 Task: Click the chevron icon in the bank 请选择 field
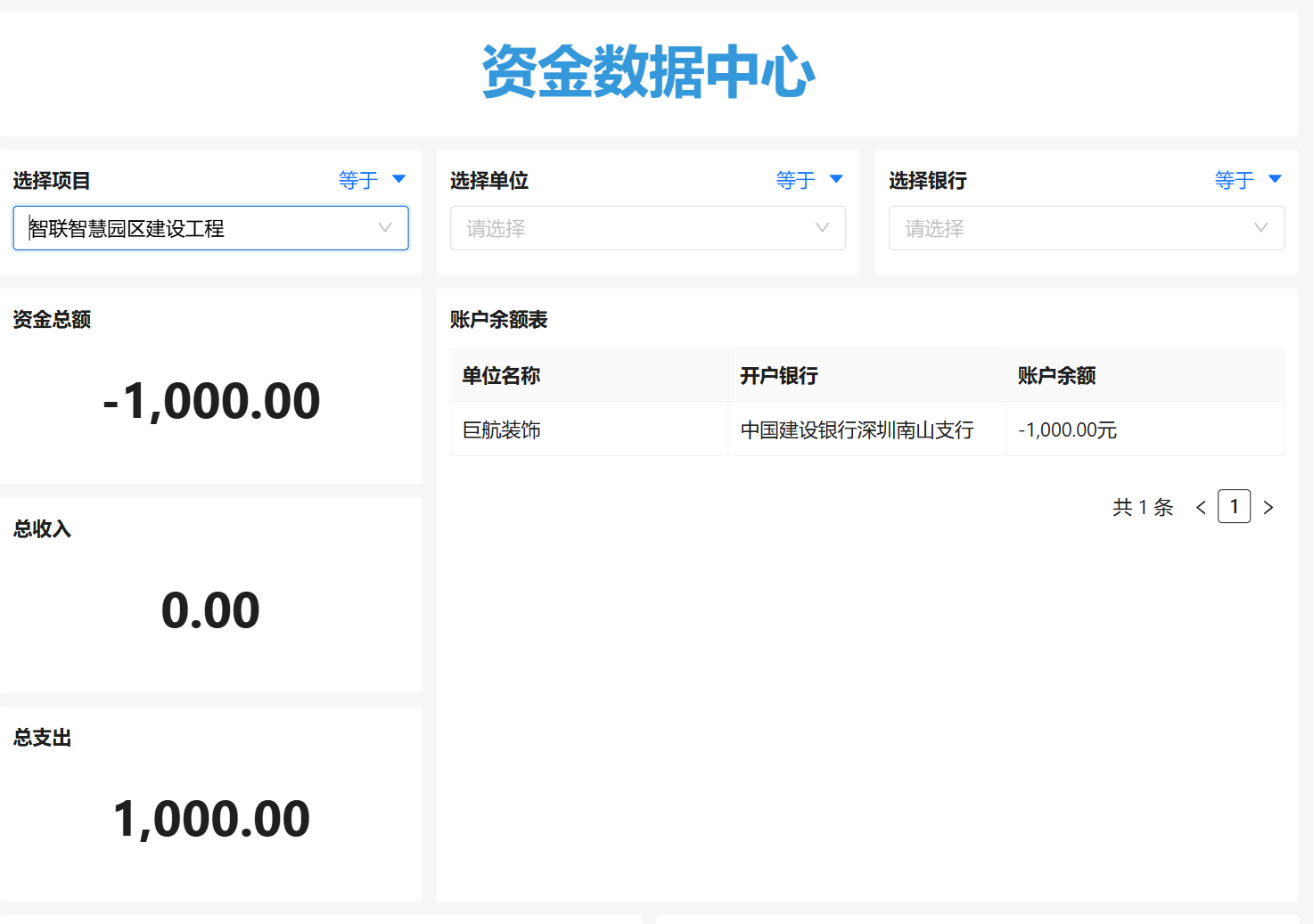1260,228
